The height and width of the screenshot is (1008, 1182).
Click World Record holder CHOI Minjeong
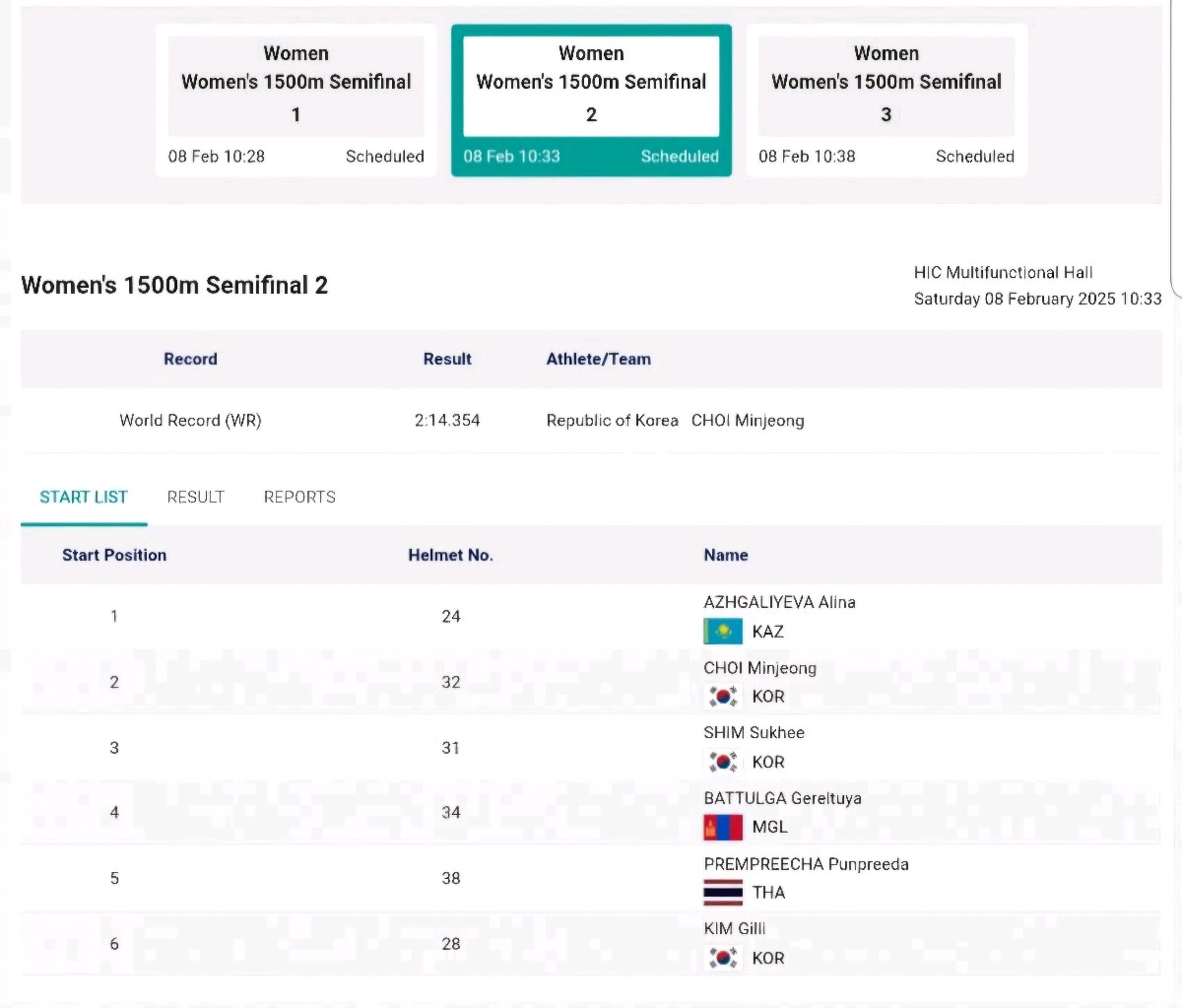pos(748,421)
